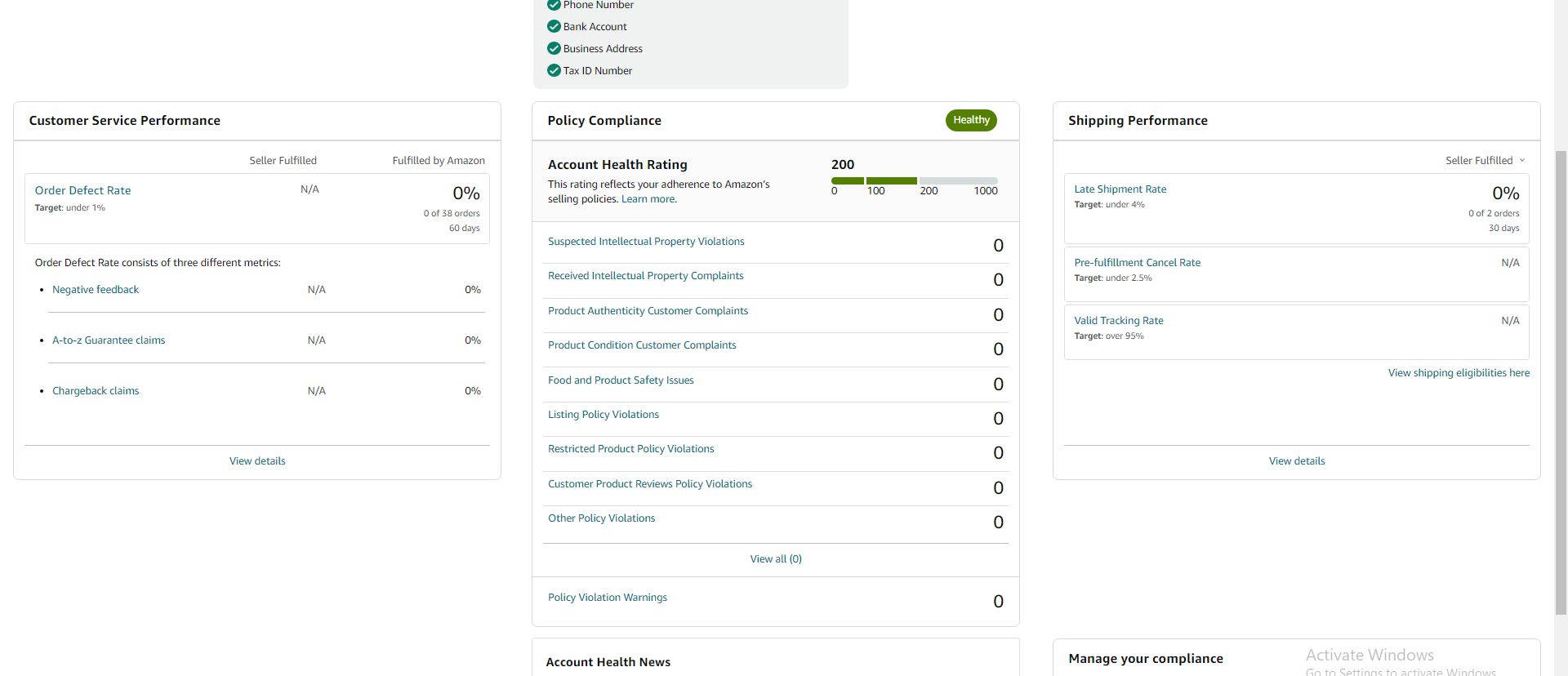Click the Account Health News heading
Image resolution: width=1568 pixels, height=676 pixels.
click(x=608, y=662)
